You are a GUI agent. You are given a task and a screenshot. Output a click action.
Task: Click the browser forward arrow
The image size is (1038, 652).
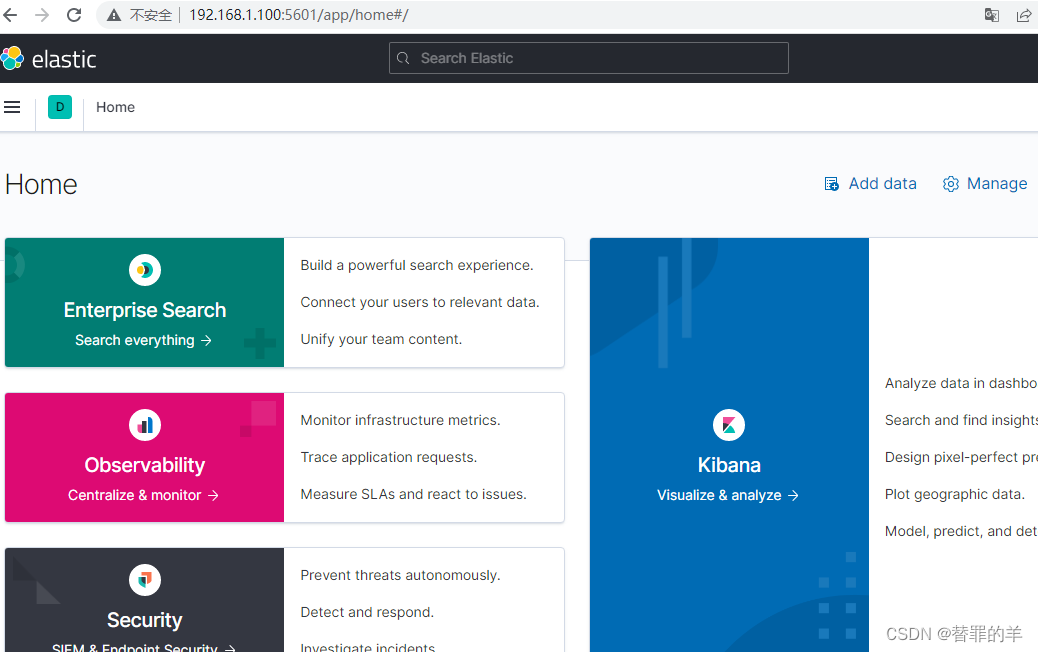click(42, 15)
